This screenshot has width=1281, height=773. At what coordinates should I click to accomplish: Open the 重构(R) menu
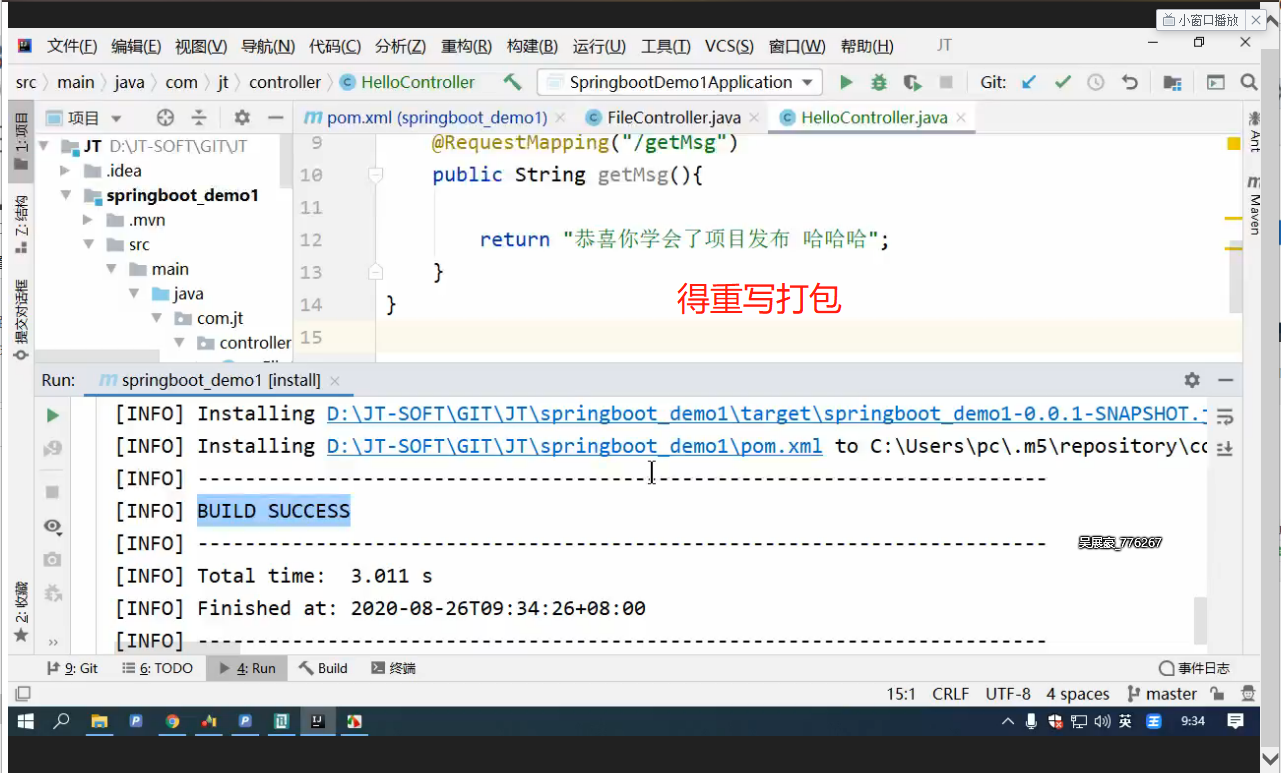[x=466, y=46]
